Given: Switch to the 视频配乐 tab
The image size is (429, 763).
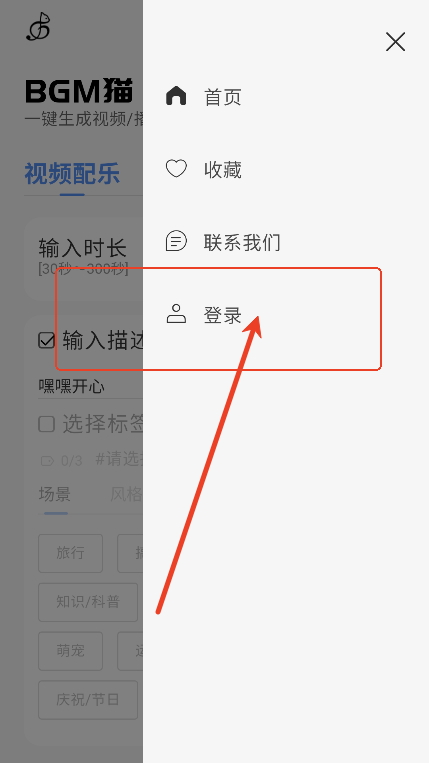Looking at the screenshot, I should point(72,174).
